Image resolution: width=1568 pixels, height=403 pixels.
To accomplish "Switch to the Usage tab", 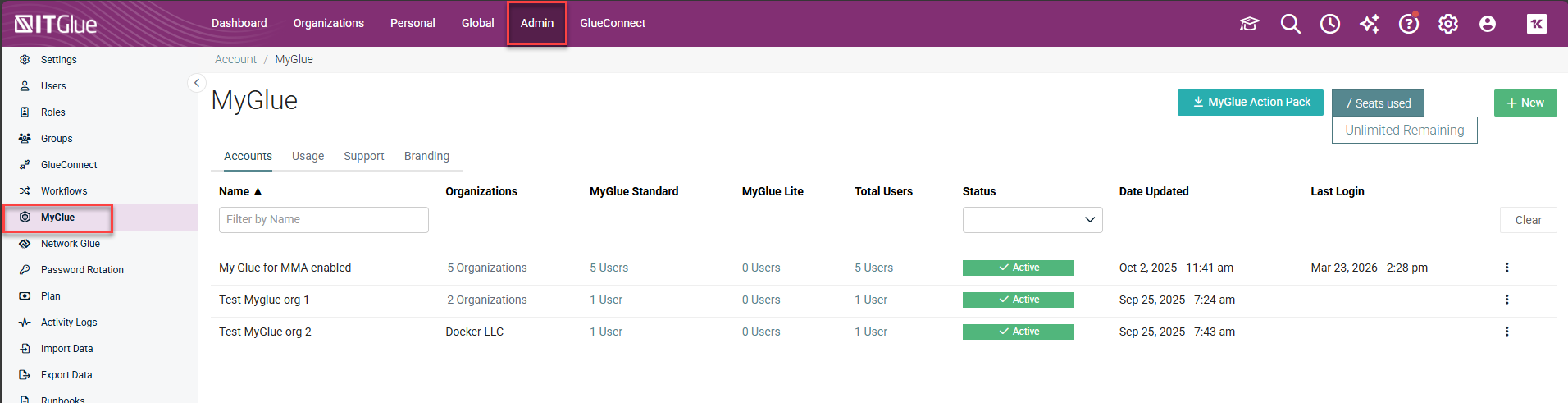I will tap(308, 156).
